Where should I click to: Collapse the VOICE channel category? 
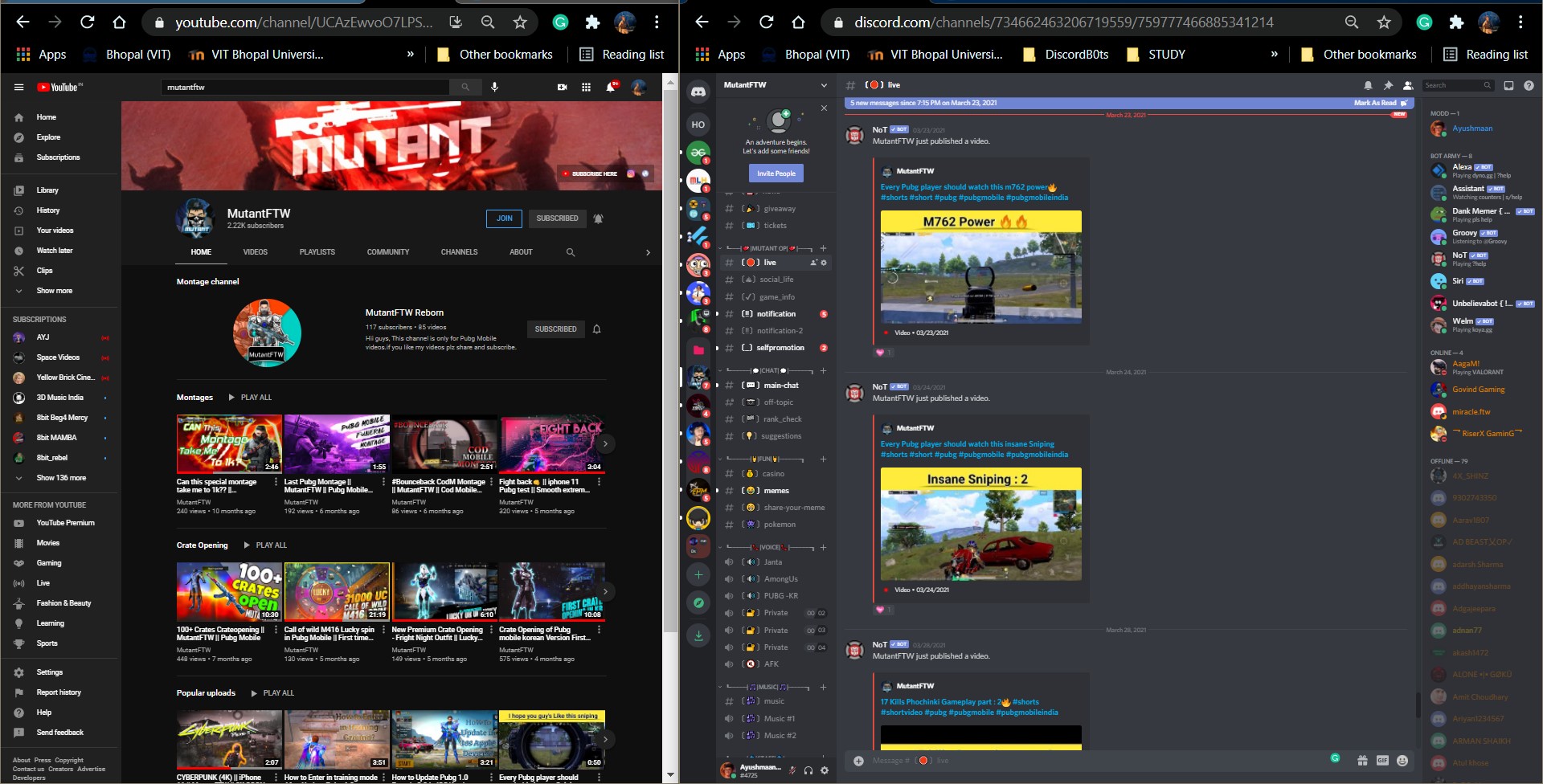(769, 548)
